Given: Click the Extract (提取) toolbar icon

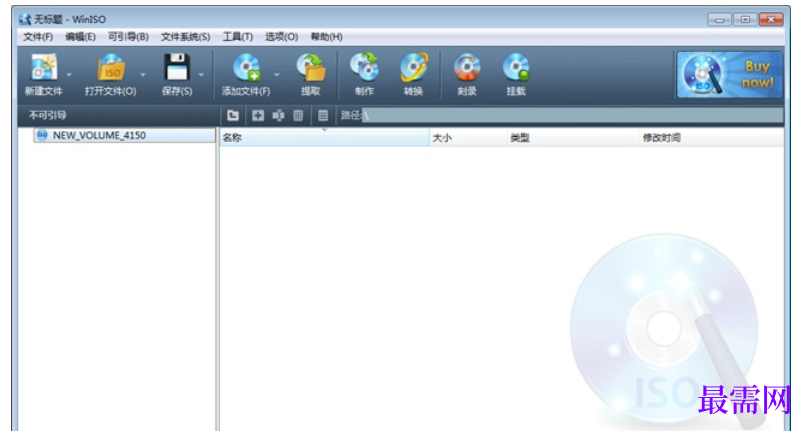Looking at the screenshot, I should [311, 68].
